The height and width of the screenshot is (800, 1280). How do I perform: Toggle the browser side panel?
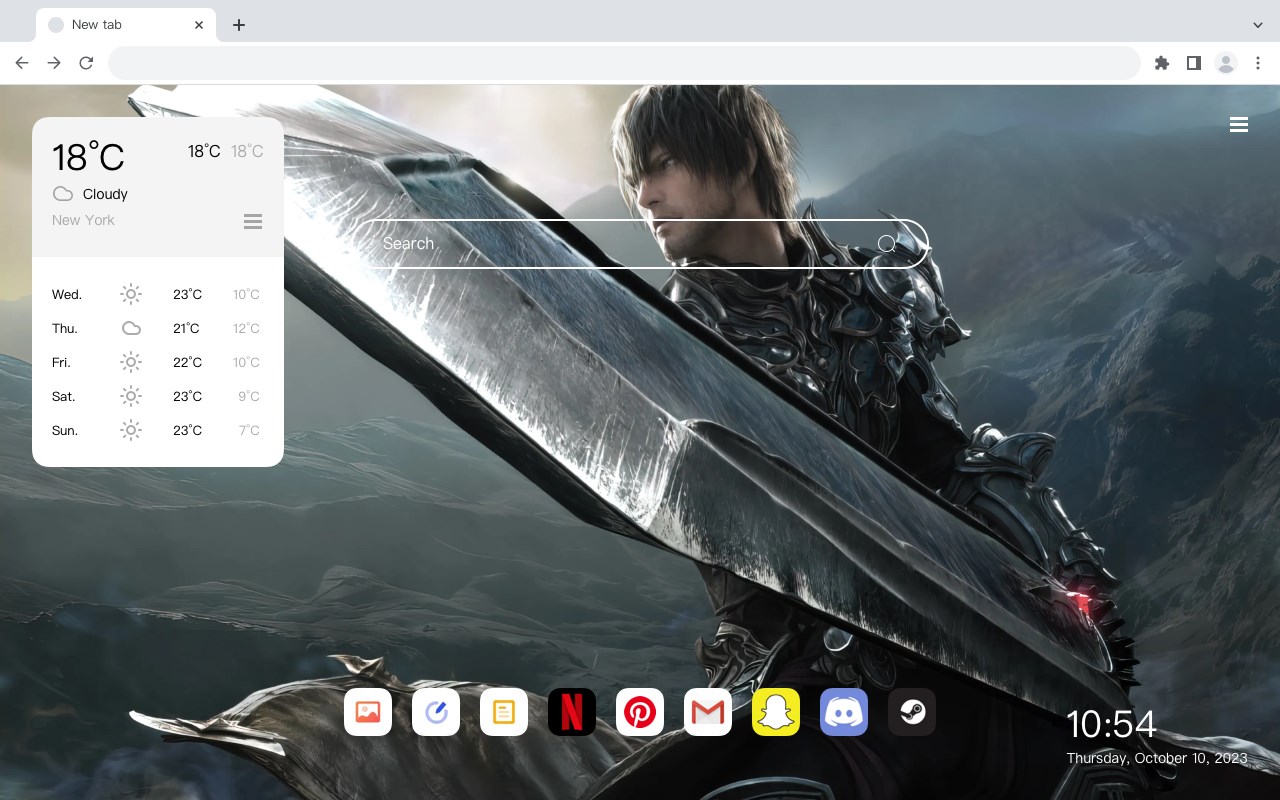[1193, 63]
